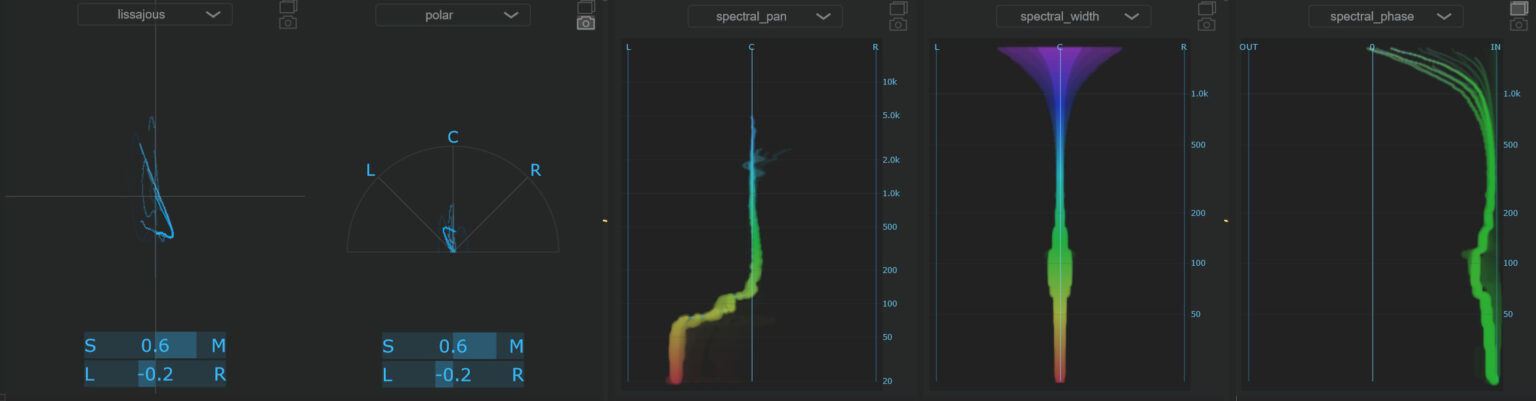
Task: Click the 50 frequency label in spectral_width
Action: [x=1195, y=314]
